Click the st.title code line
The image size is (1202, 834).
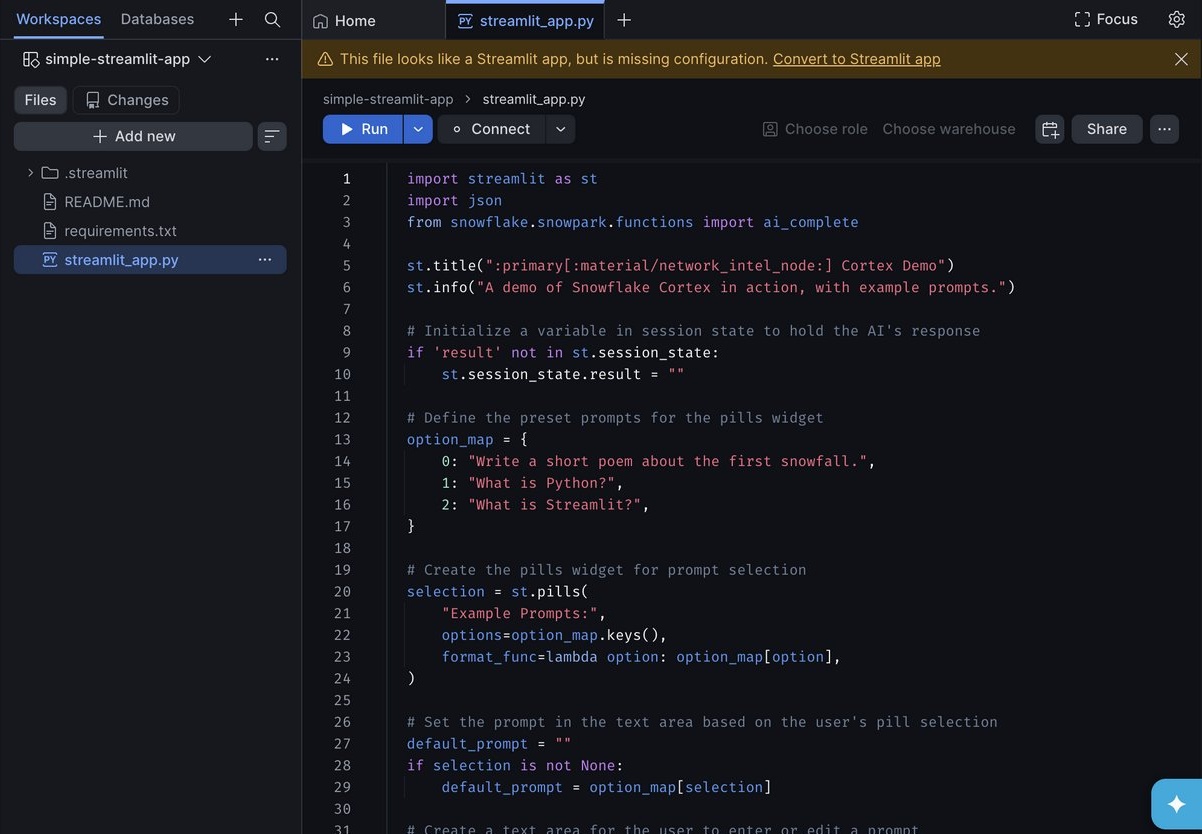pos(681,266)
